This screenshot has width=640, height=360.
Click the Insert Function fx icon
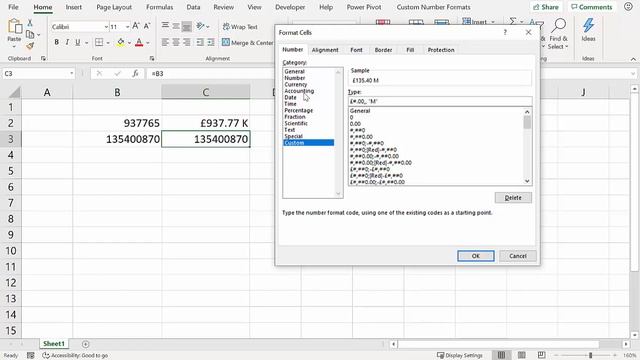135,73
